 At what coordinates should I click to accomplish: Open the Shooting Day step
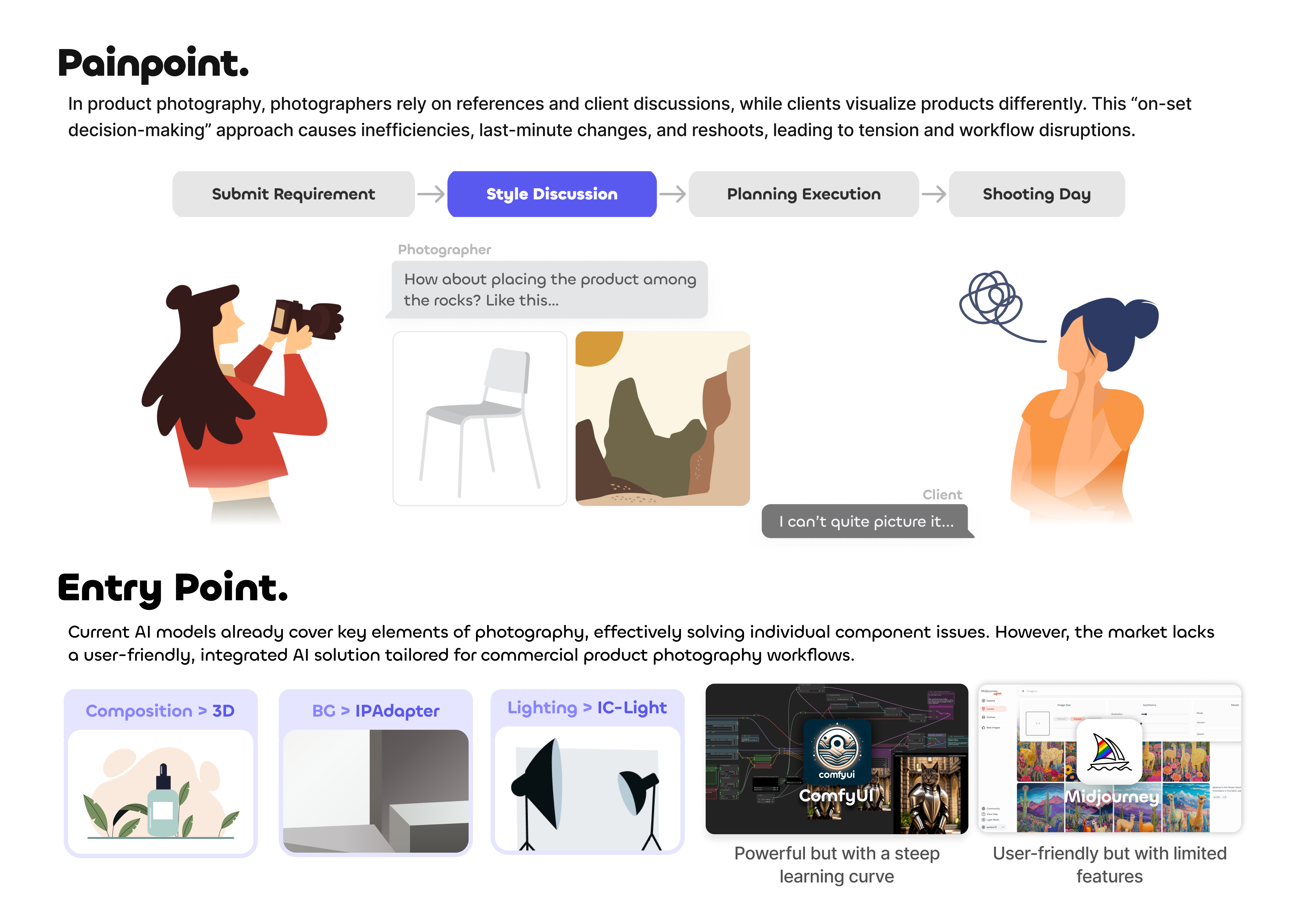tap(1036, 194)
